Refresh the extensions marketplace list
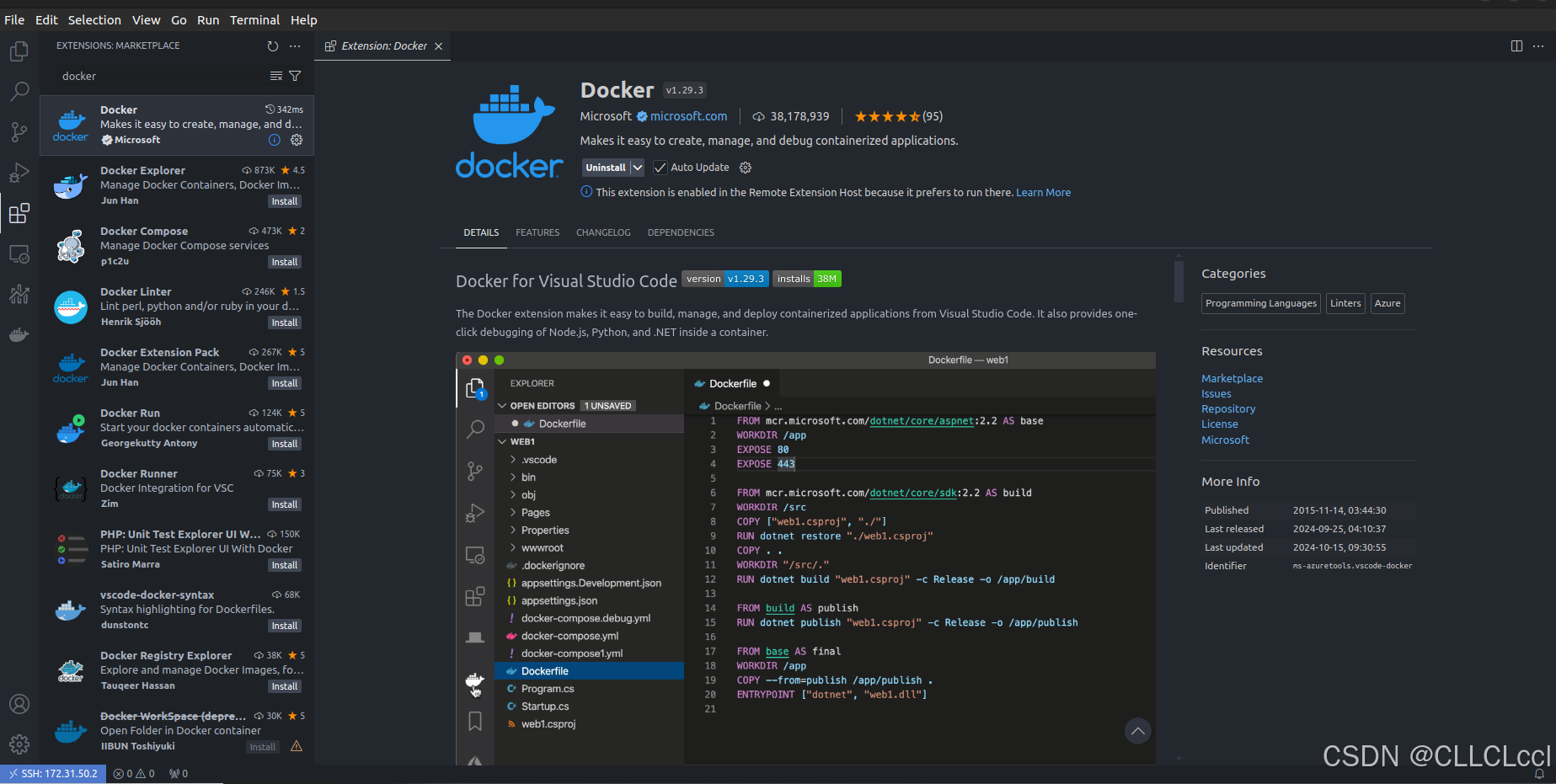The height and width of the screenshot is (784, 1556). [x=272, y=46]
